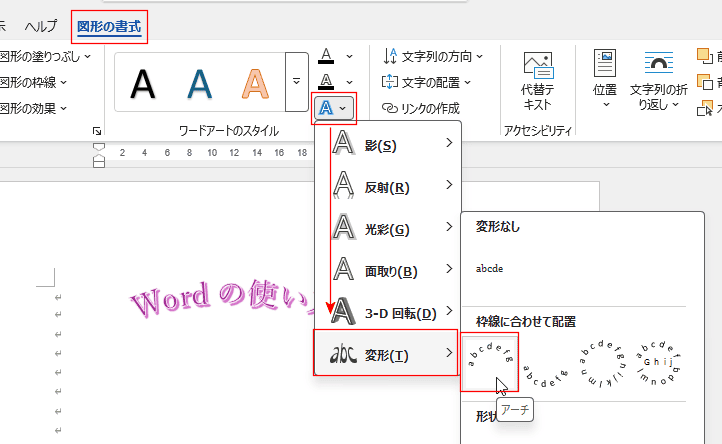The height and width of the screenshot is (444, 722).
Task: Apply the orange outline WordArt style
Action: [256, 83]
